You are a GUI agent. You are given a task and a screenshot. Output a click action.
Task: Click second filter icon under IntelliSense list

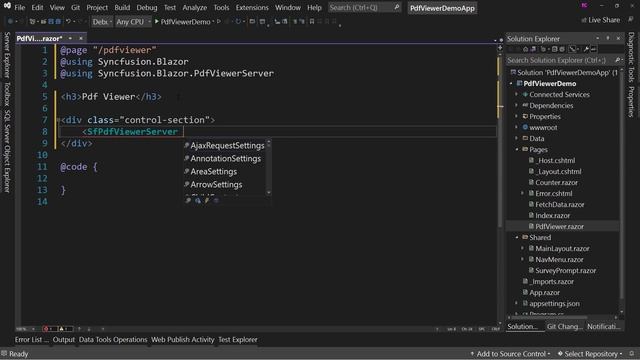coord(198,200)
